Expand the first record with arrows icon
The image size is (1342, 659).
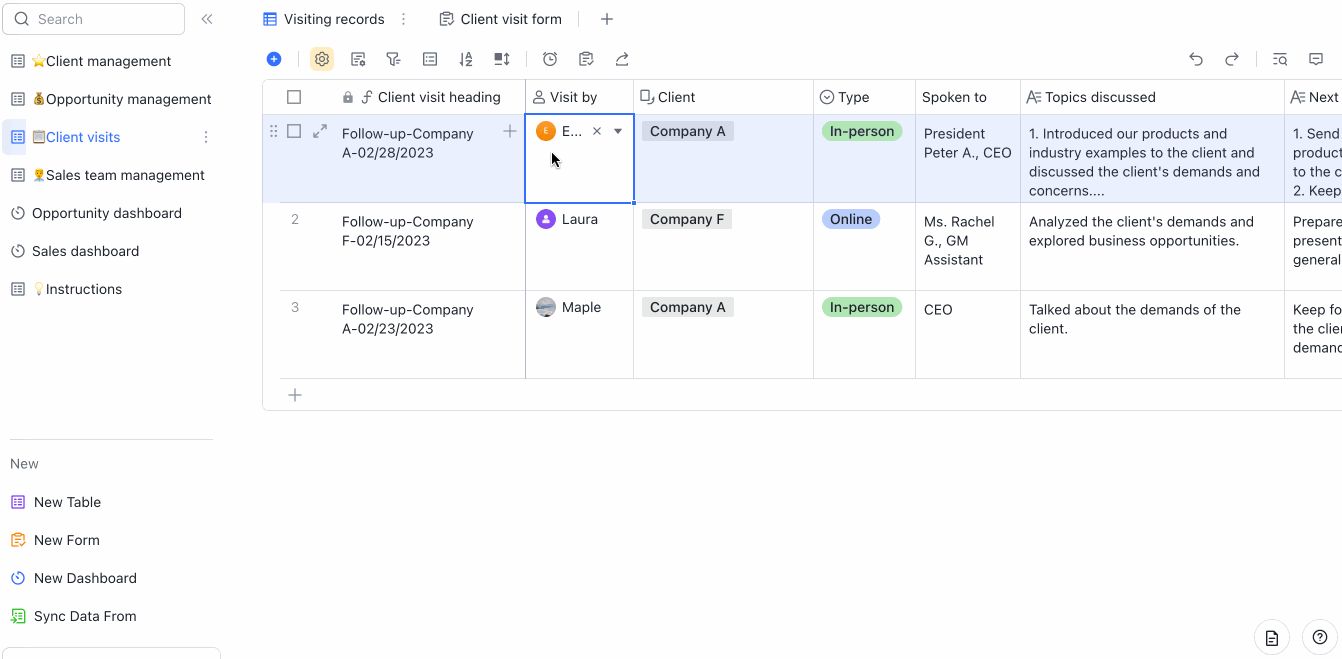pos(320,131)
